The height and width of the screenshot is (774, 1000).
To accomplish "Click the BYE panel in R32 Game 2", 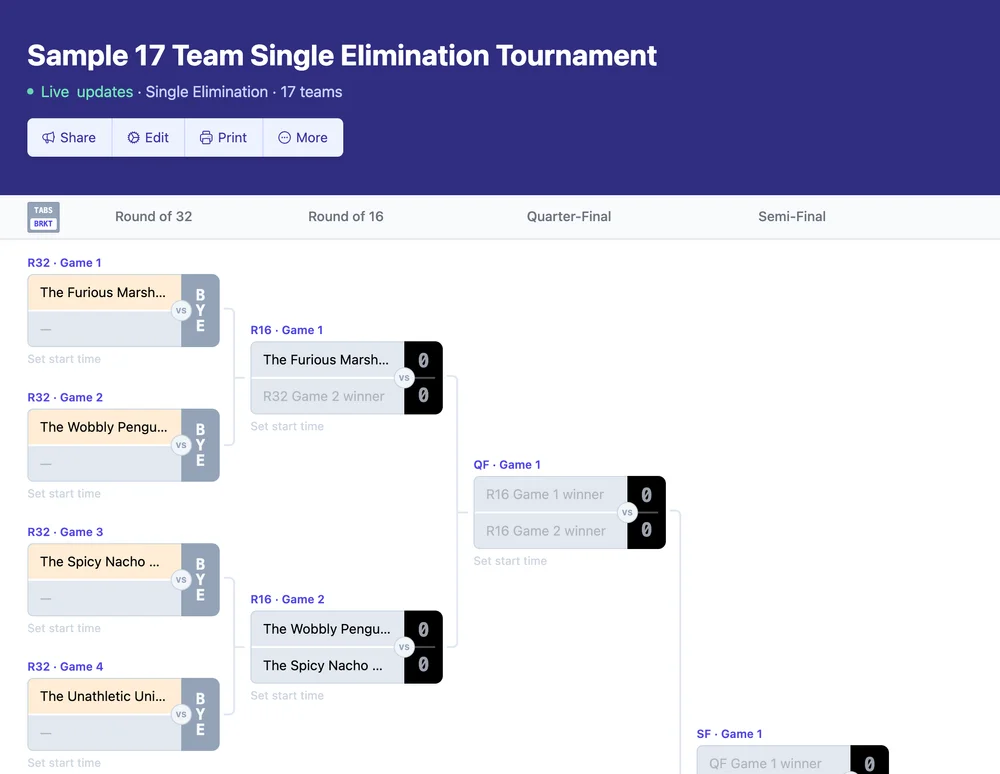I will [200, 445].
